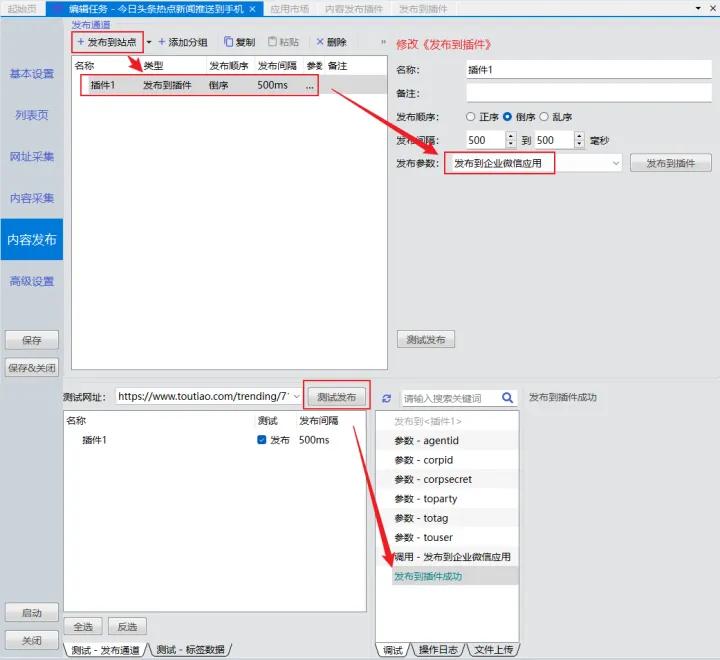
Task: Click 添加分组 toolbar item
Action: coord(183,42)
